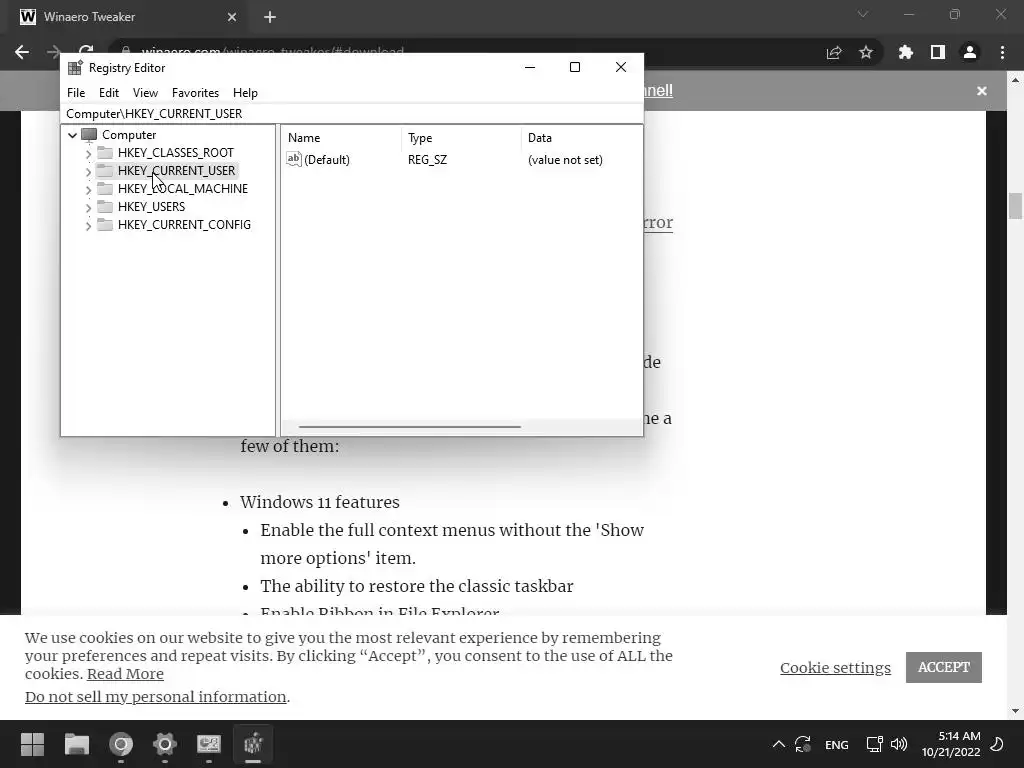Open the Windows Start menu
Screen dimensions: 1024x768
point(32,744)
